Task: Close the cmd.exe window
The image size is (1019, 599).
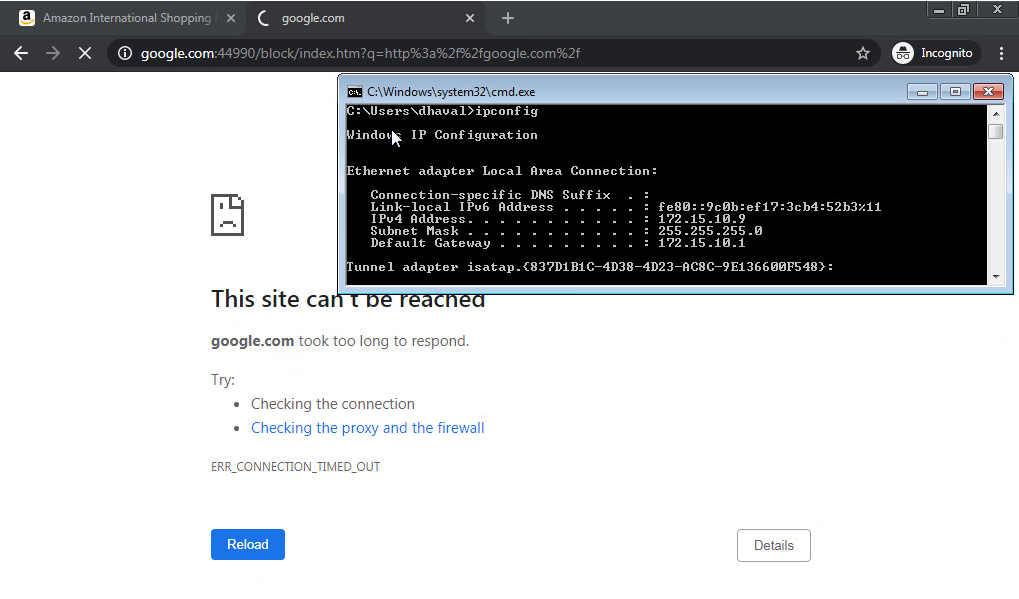Action: pos(988,92)
